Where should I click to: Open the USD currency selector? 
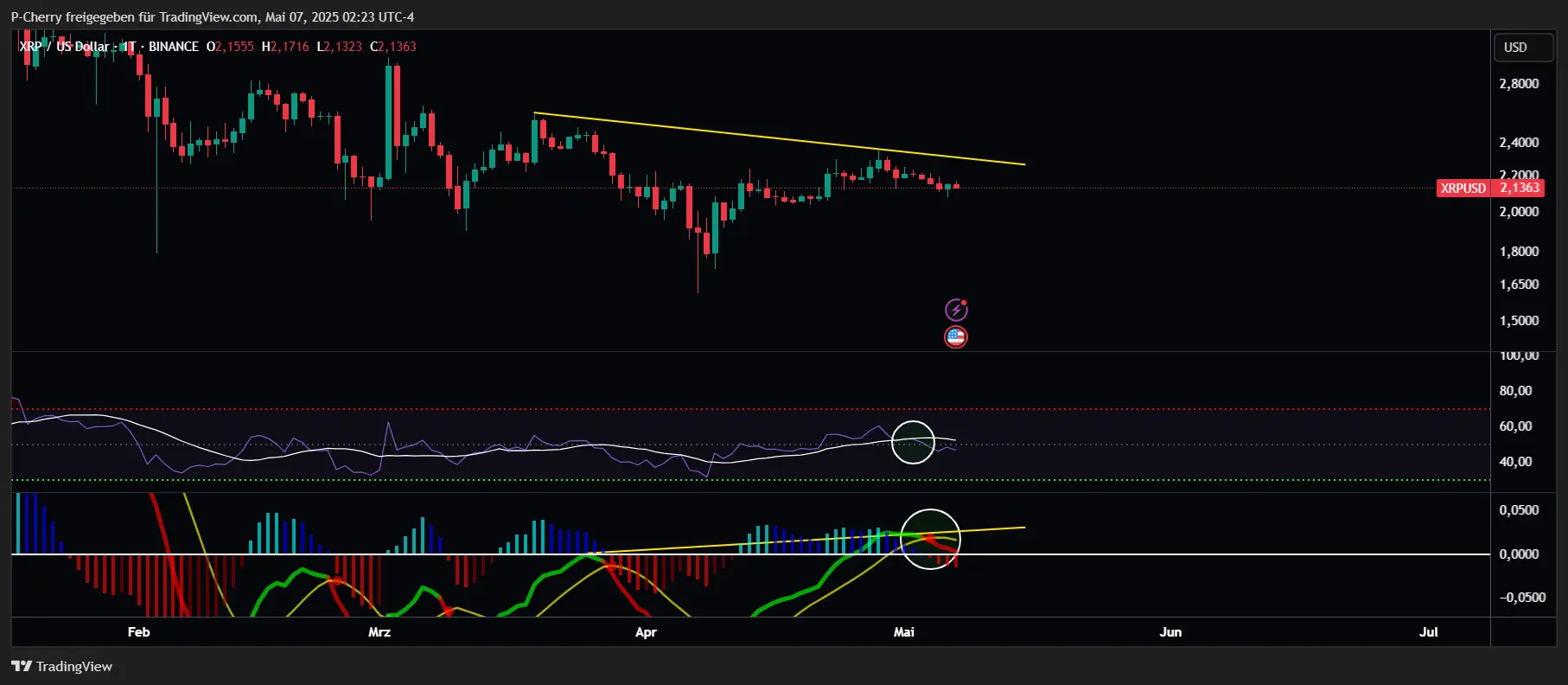pyautogui.click(x=1524, y=48)
